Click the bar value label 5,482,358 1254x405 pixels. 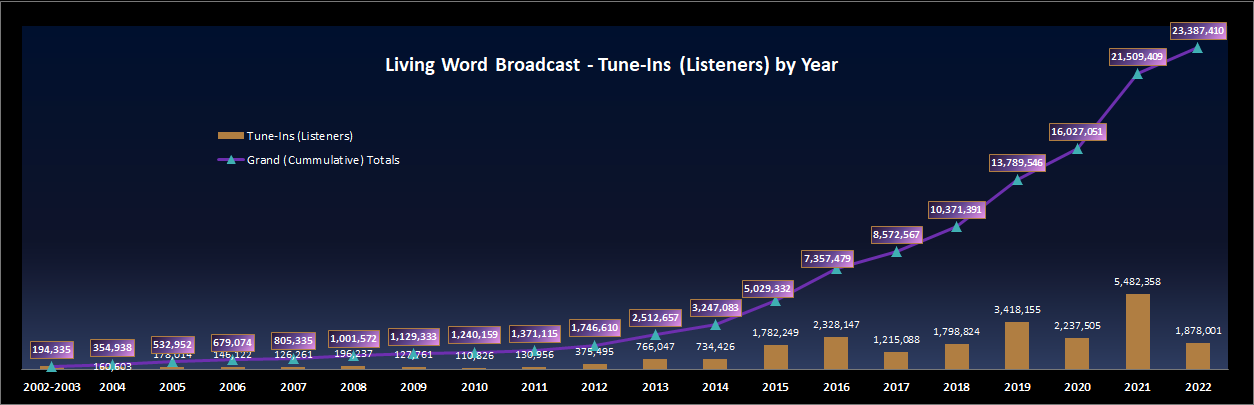point(1138,282)
